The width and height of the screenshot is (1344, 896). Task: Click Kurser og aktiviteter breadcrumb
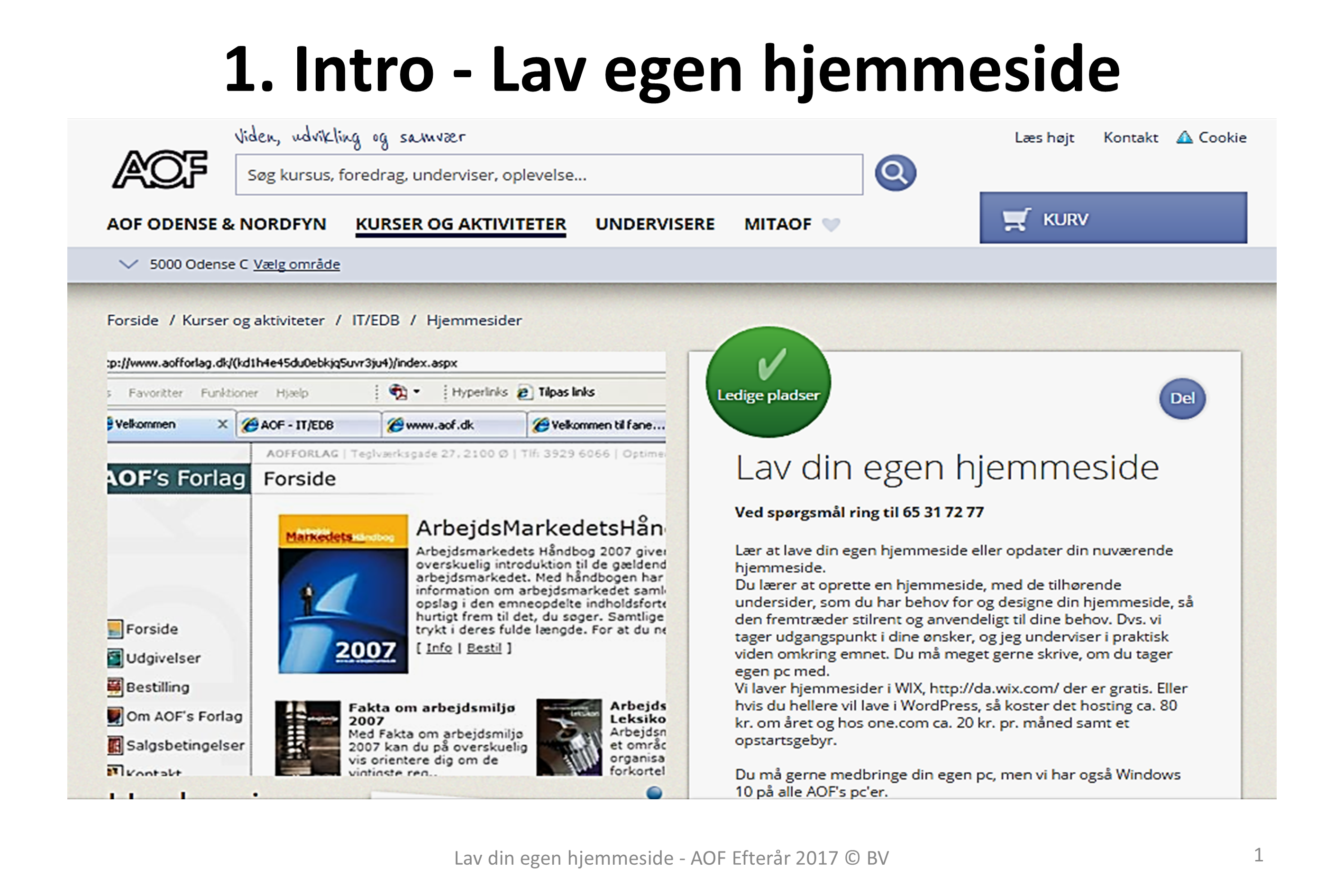(x=253, y=320)
